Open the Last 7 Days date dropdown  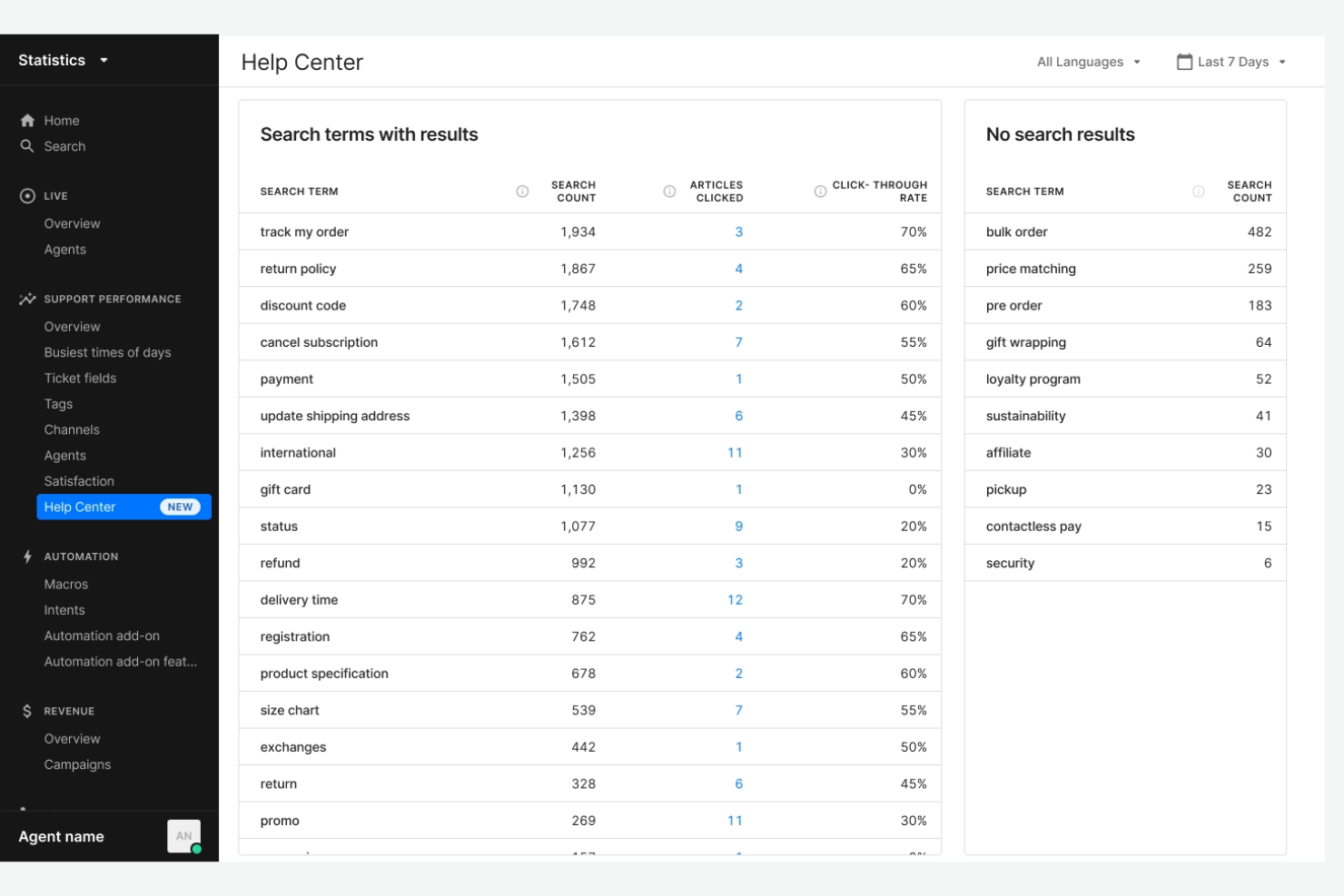1231,62
